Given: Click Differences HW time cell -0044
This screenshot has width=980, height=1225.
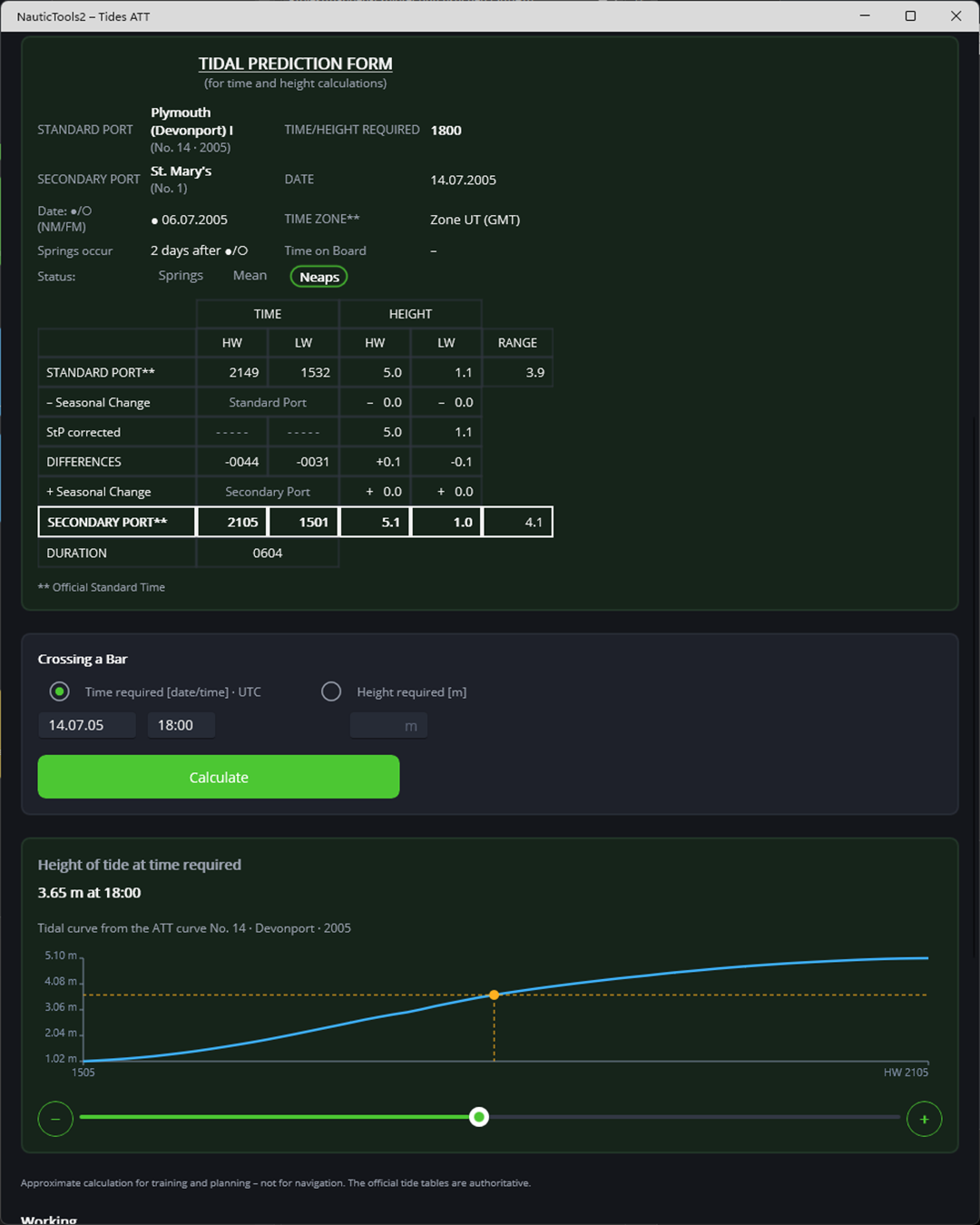Looking at the screenshot, I should tap(232, 462).
